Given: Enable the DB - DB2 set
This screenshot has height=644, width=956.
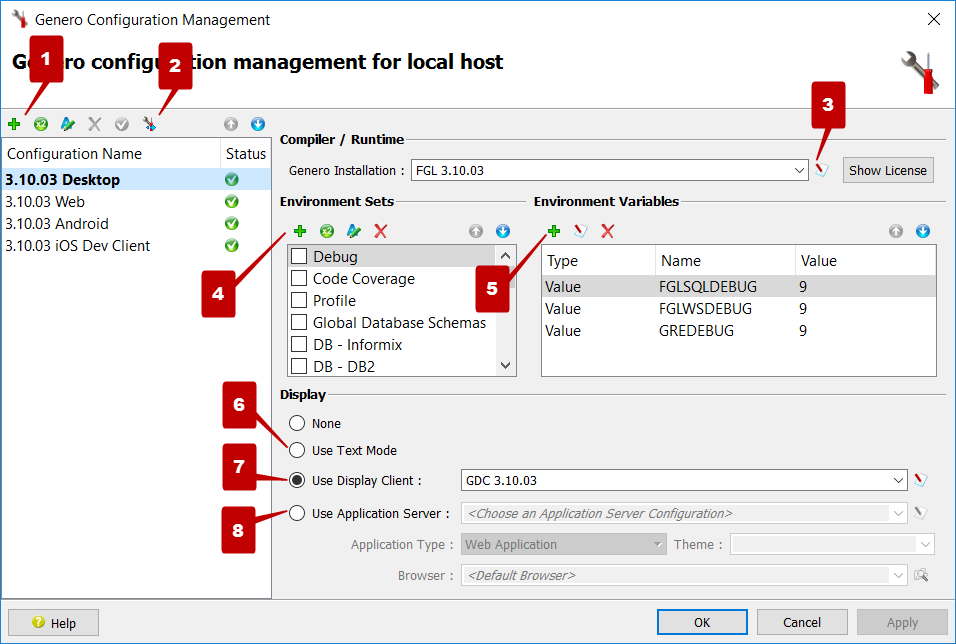Looking at the screenshot, I should [299, 366].
